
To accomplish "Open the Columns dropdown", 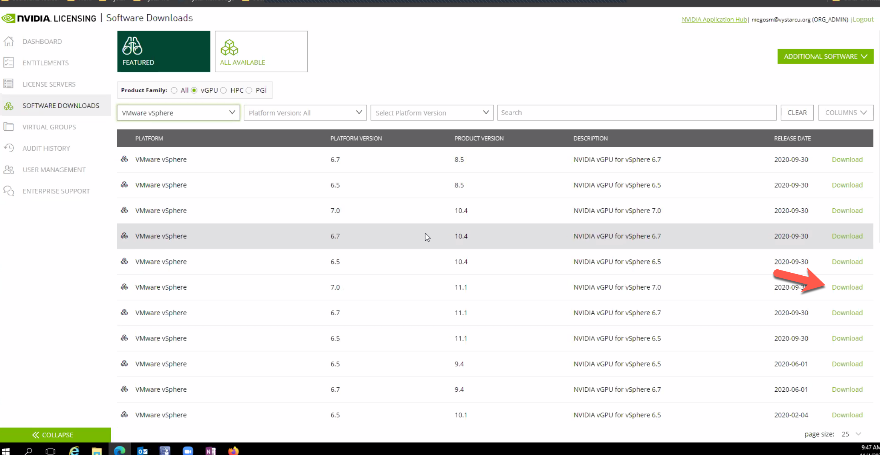I will (846, 112).
